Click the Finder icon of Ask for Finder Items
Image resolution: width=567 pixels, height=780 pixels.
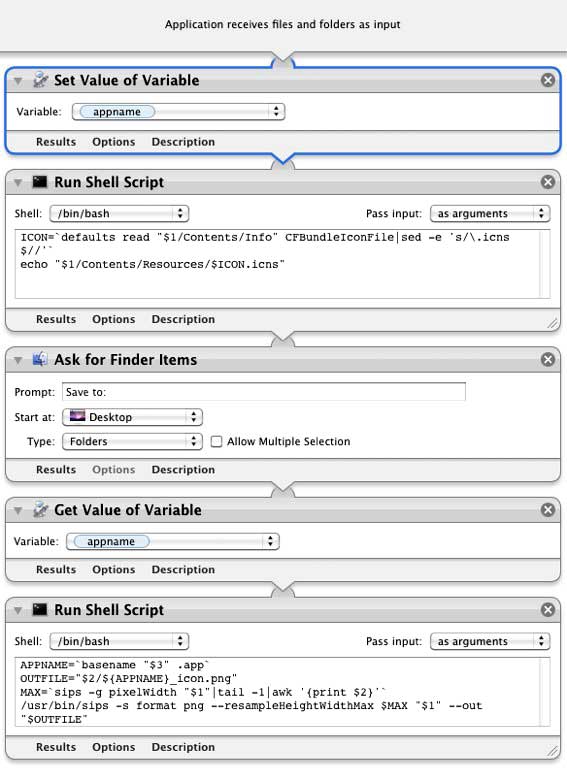coord(40,359)
